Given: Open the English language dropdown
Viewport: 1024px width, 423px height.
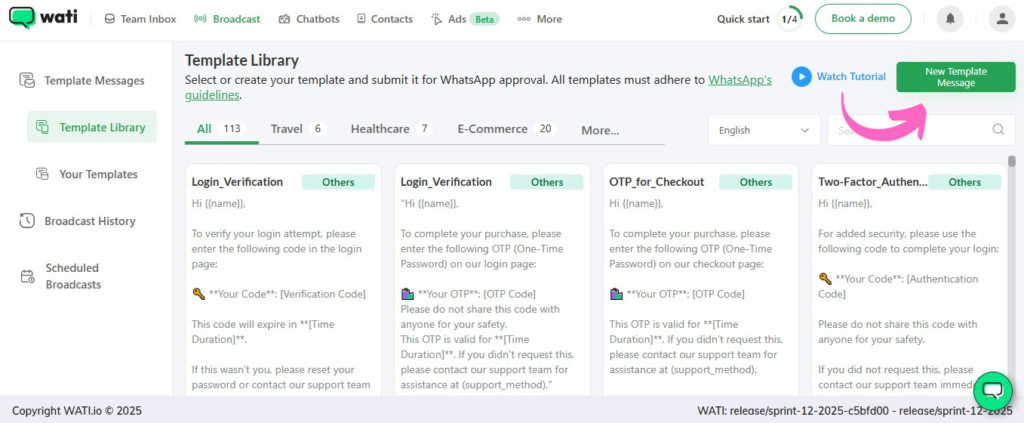Looking at the screenshot, I should click(764, 129).
